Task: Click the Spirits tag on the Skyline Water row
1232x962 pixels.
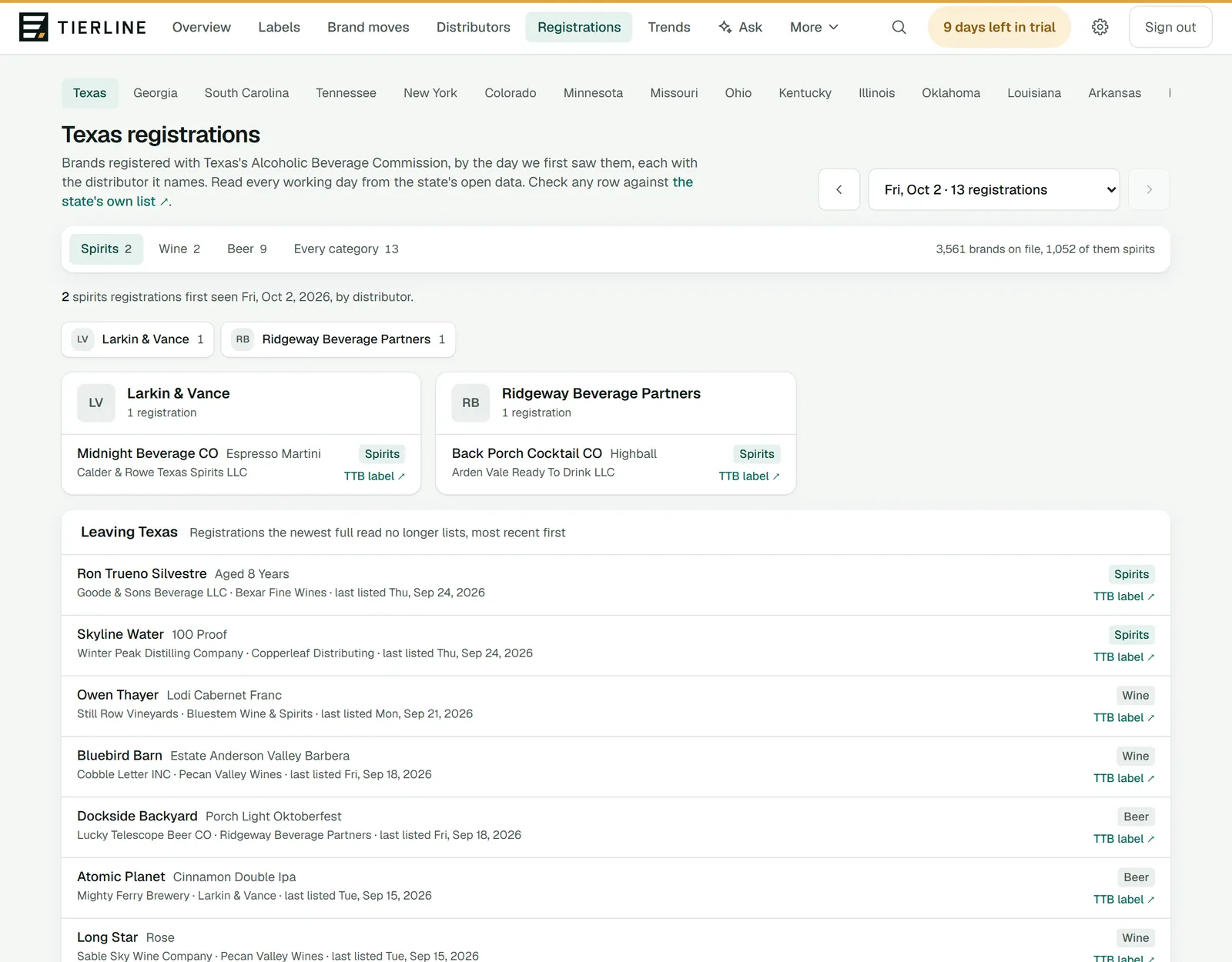Action: 1131,635
